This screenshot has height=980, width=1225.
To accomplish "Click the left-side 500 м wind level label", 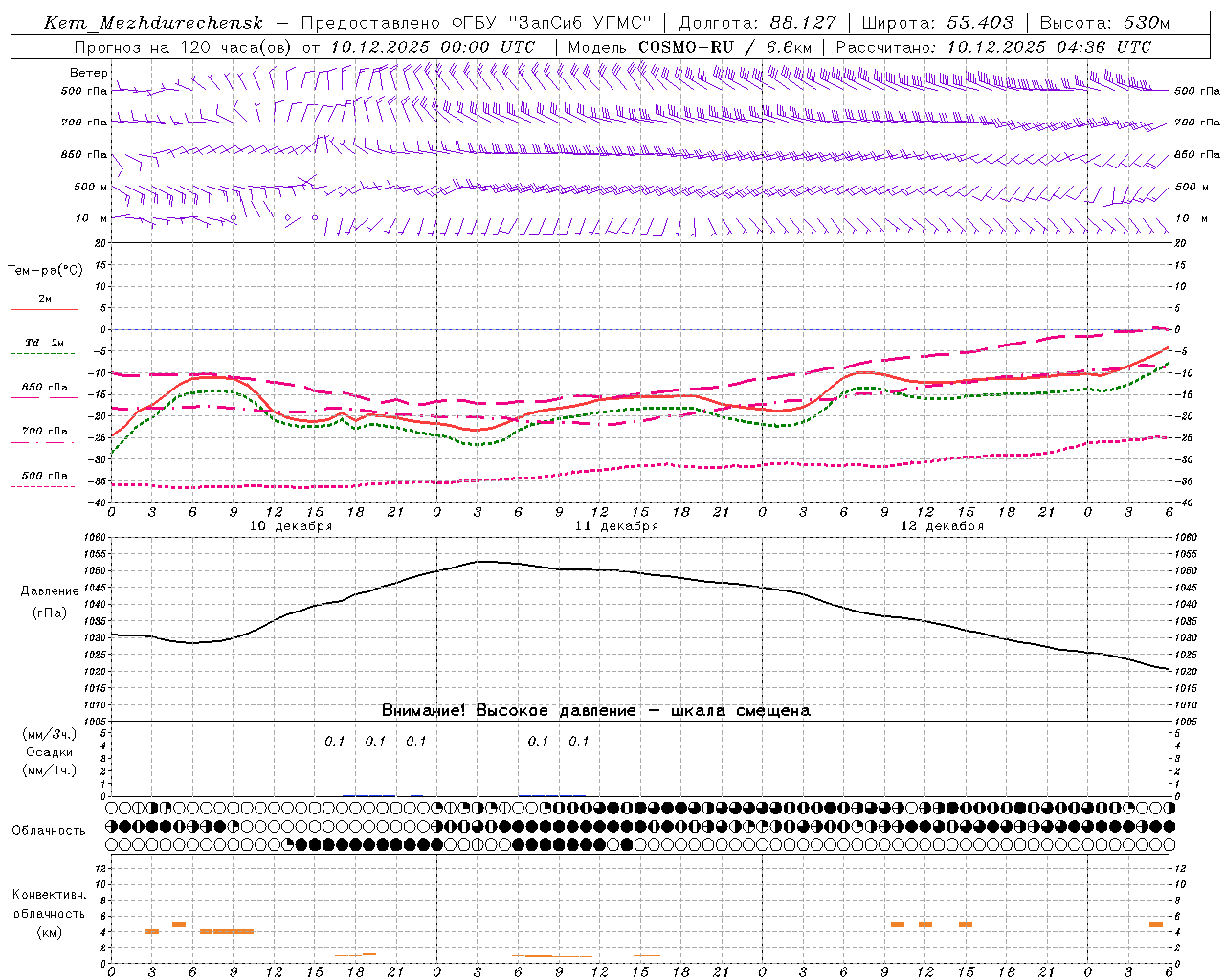I will [x=91, y=187].
